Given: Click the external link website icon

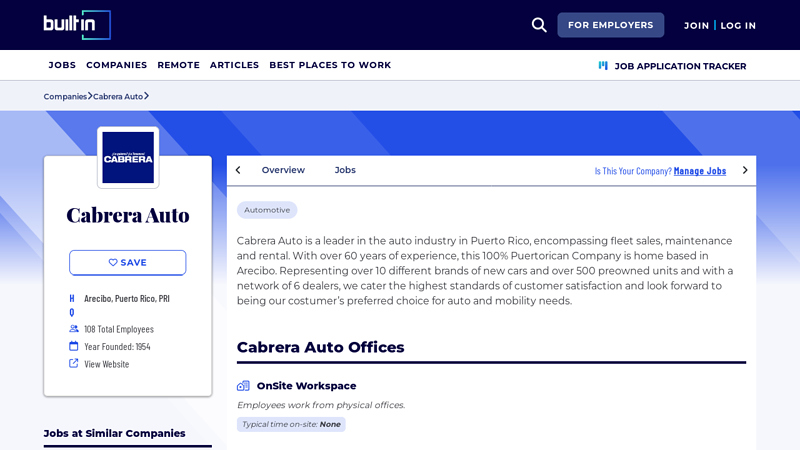Looking at the screenshot, I should (x=73, y=363).
